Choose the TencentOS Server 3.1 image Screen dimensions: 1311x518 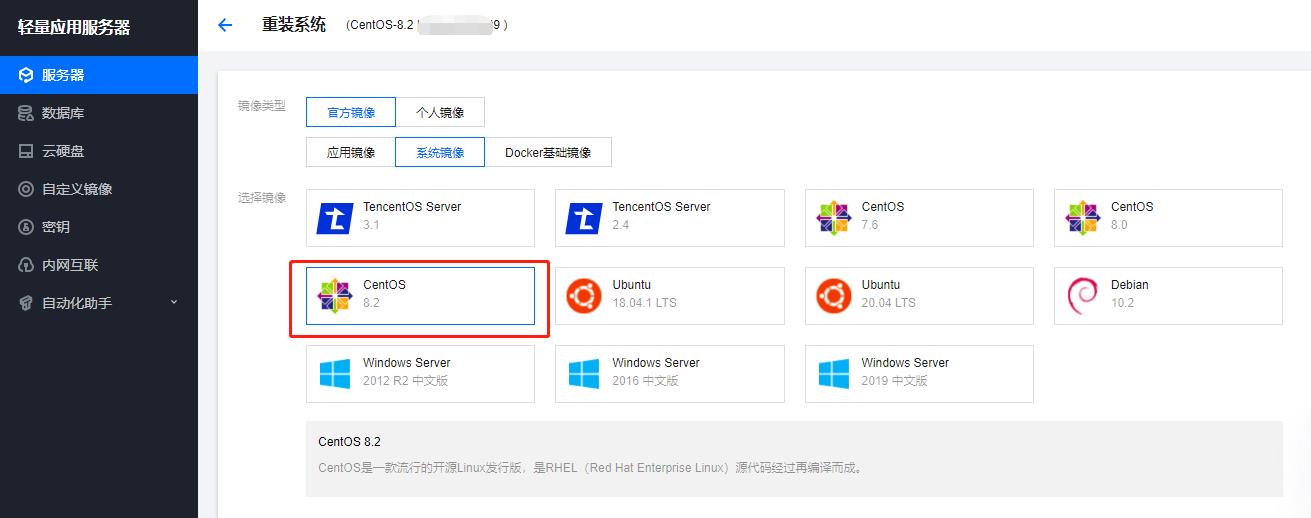420,218
